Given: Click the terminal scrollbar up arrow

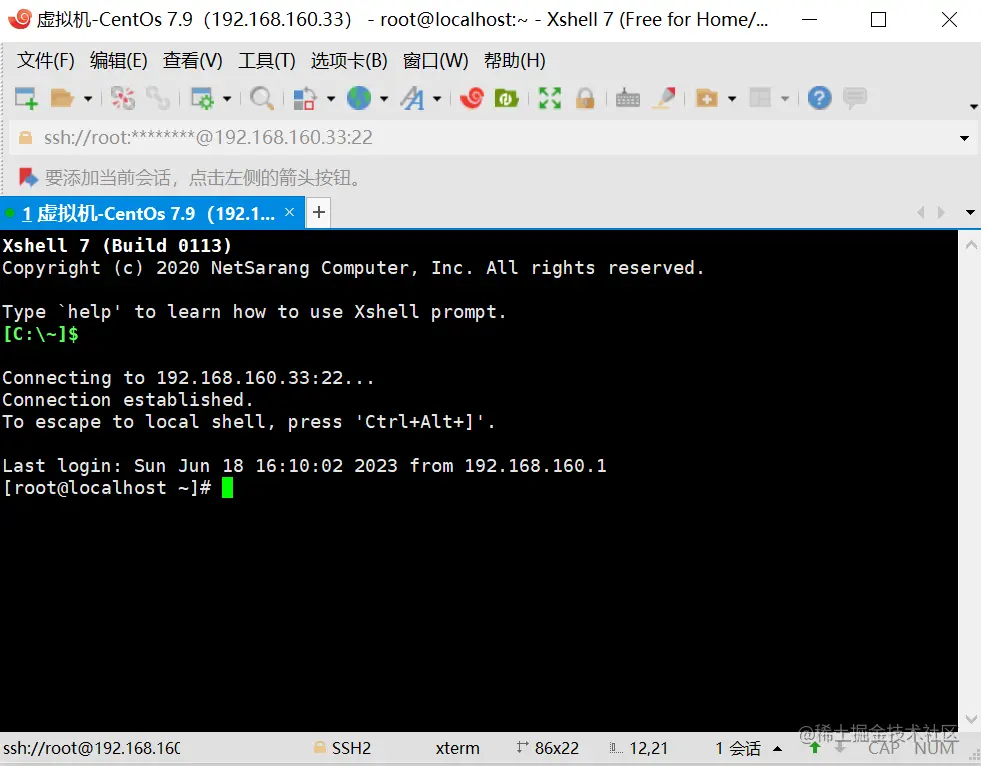Looking at the screenshot, I should pyautogui.click(x=971, y=245).
